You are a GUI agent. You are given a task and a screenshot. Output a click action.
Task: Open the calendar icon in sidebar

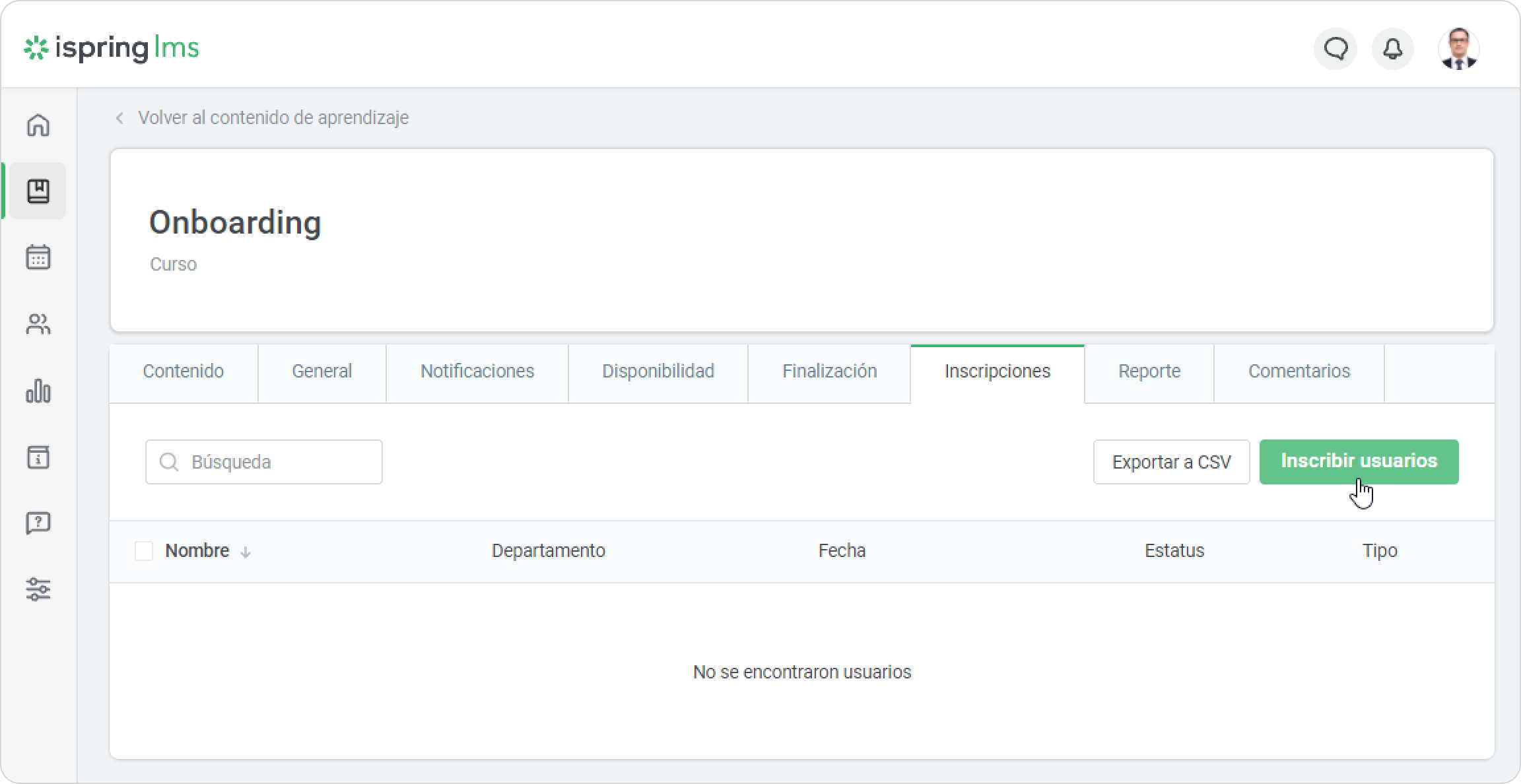tap(38, 257)
